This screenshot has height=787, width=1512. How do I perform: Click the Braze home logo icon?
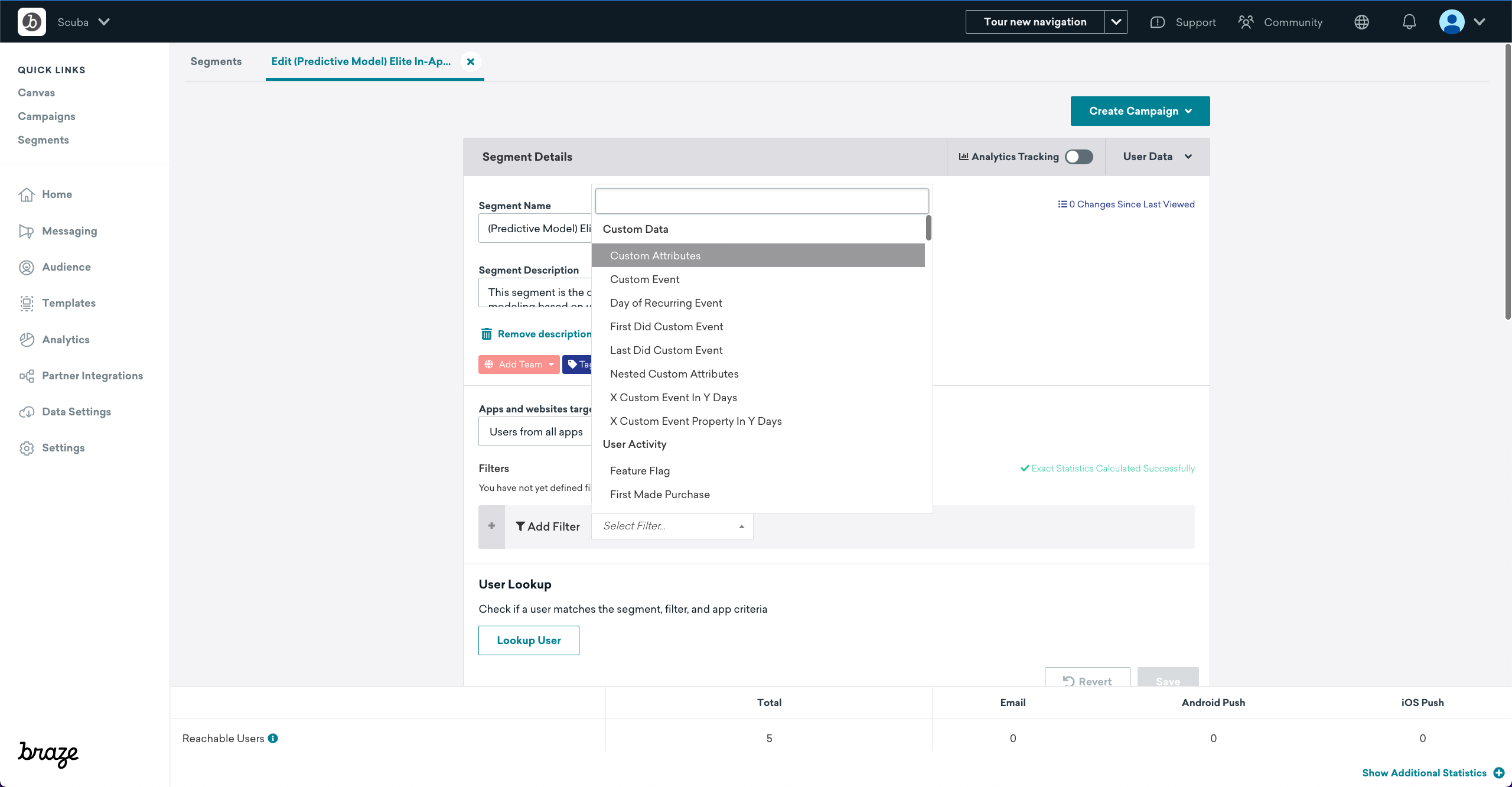[31, 21]
